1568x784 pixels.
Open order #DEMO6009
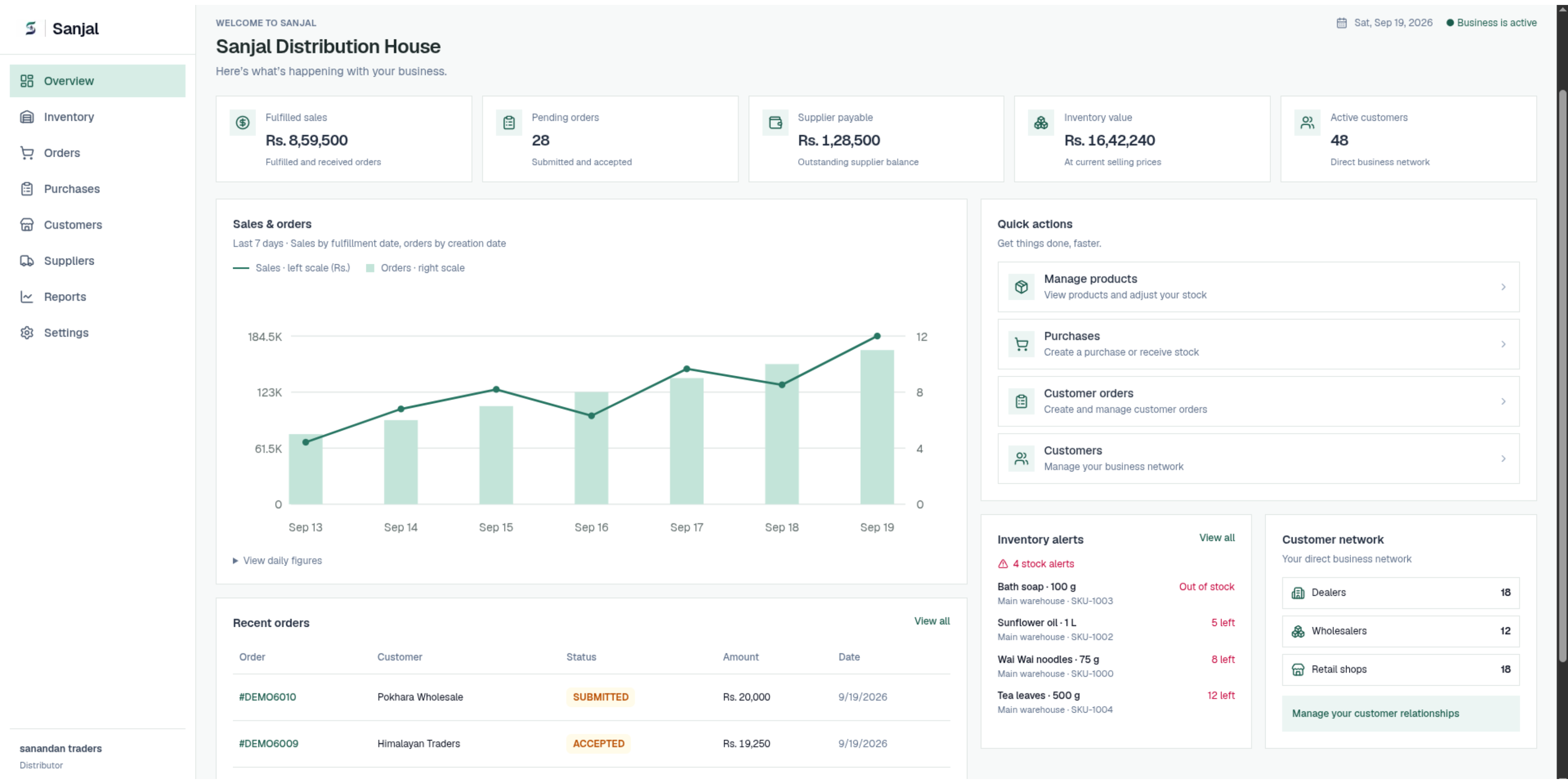[x=268, y=743]
